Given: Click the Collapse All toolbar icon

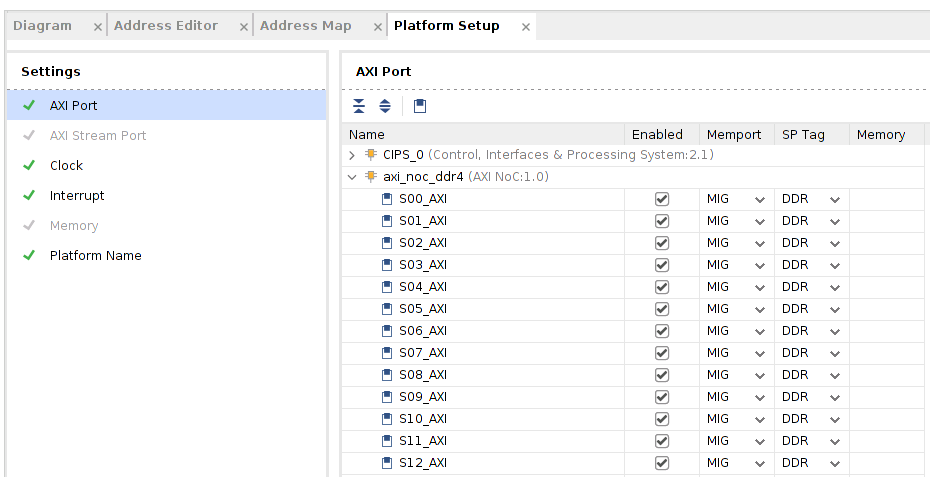Looking at the screenshot, I should 359,106.
